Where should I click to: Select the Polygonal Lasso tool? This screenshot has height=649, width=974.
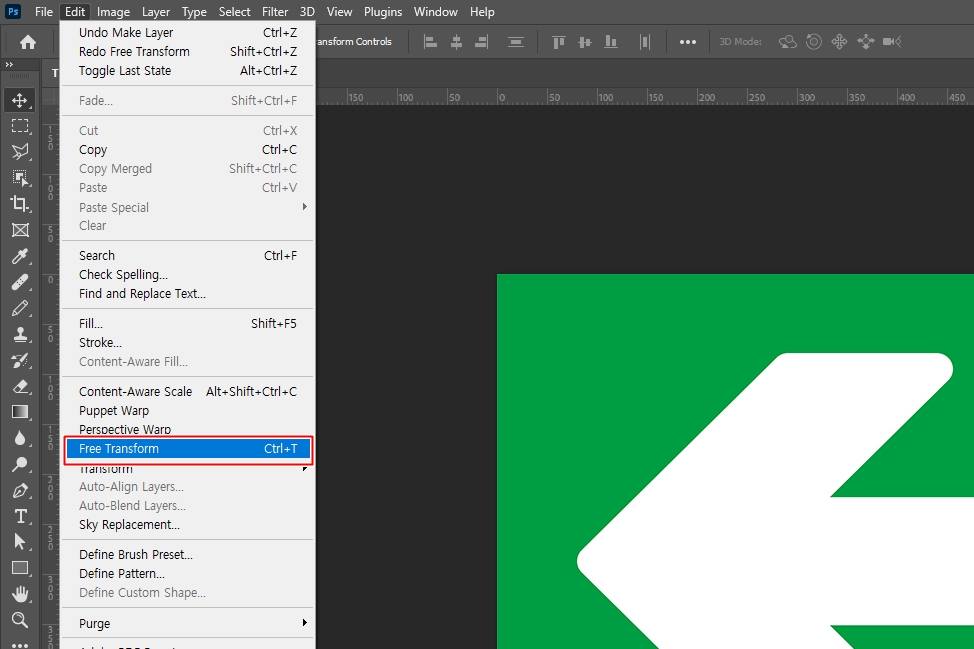[20, 152]
